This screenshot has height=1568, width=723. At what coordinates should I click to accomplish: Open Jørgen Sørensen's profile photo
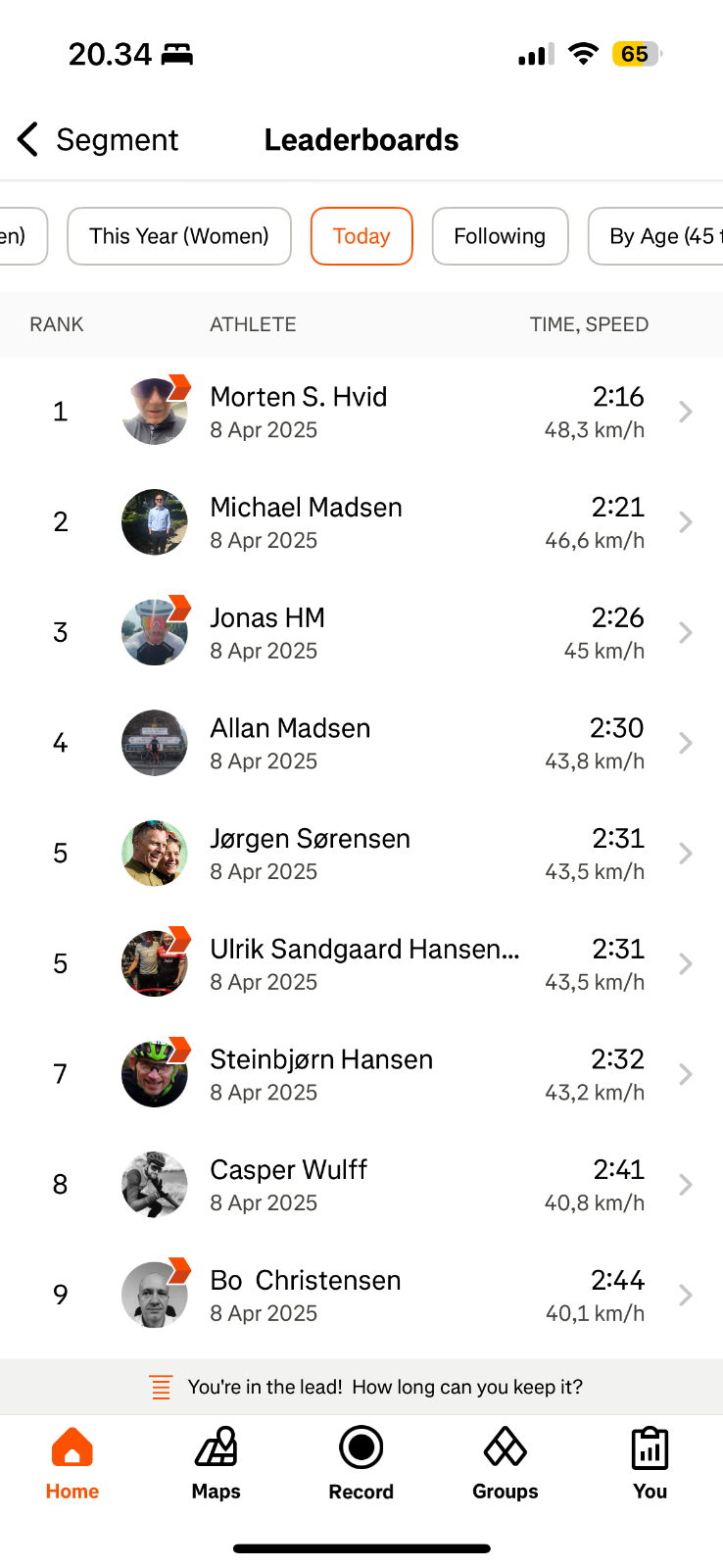(155, 854)
